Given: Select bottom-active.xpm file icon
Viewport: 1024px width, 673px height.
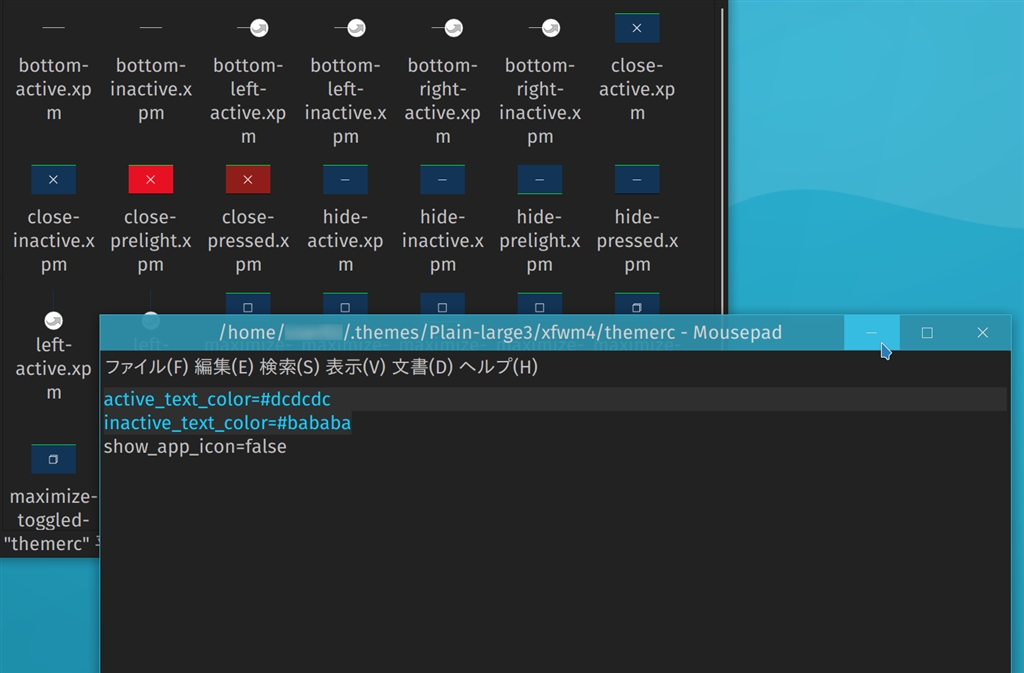Looking at the screenshot, I should point(54,27).
